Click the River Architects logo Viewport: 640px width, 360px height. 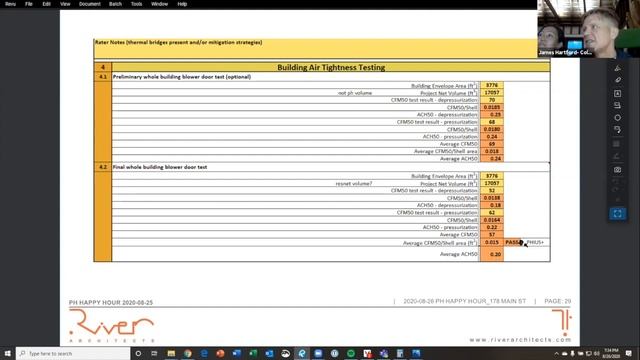click(x=112, y=326)
